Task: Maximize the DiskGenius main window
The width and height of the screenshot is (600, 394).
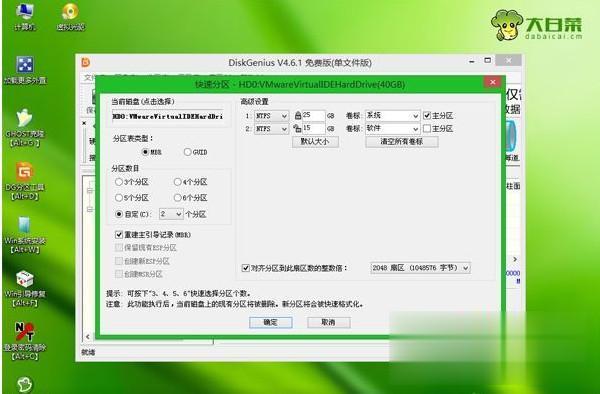Action: 487,60
